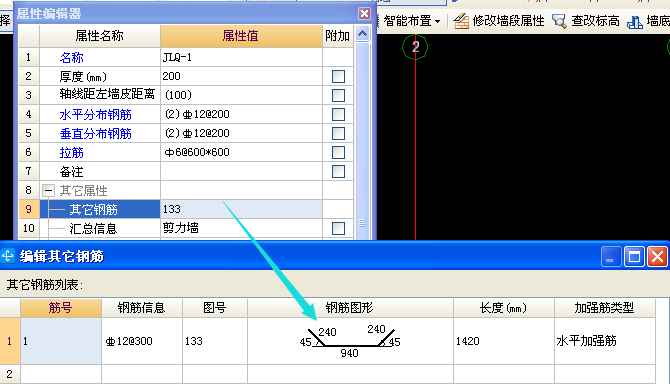Select row header 1 in rebar list
Image resolution: width=670 pixels, height=384 pixels.
pos(10,341)
